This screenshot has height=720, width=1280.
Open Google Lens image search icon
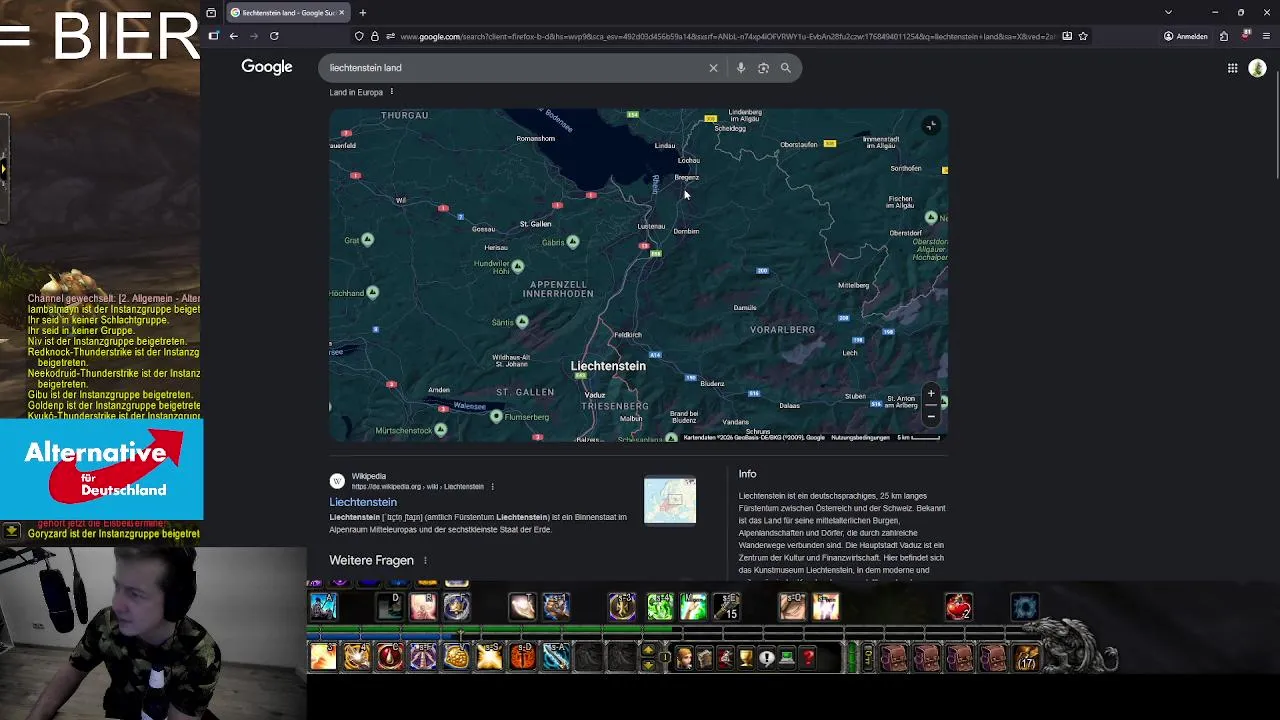tap(763, 68)
